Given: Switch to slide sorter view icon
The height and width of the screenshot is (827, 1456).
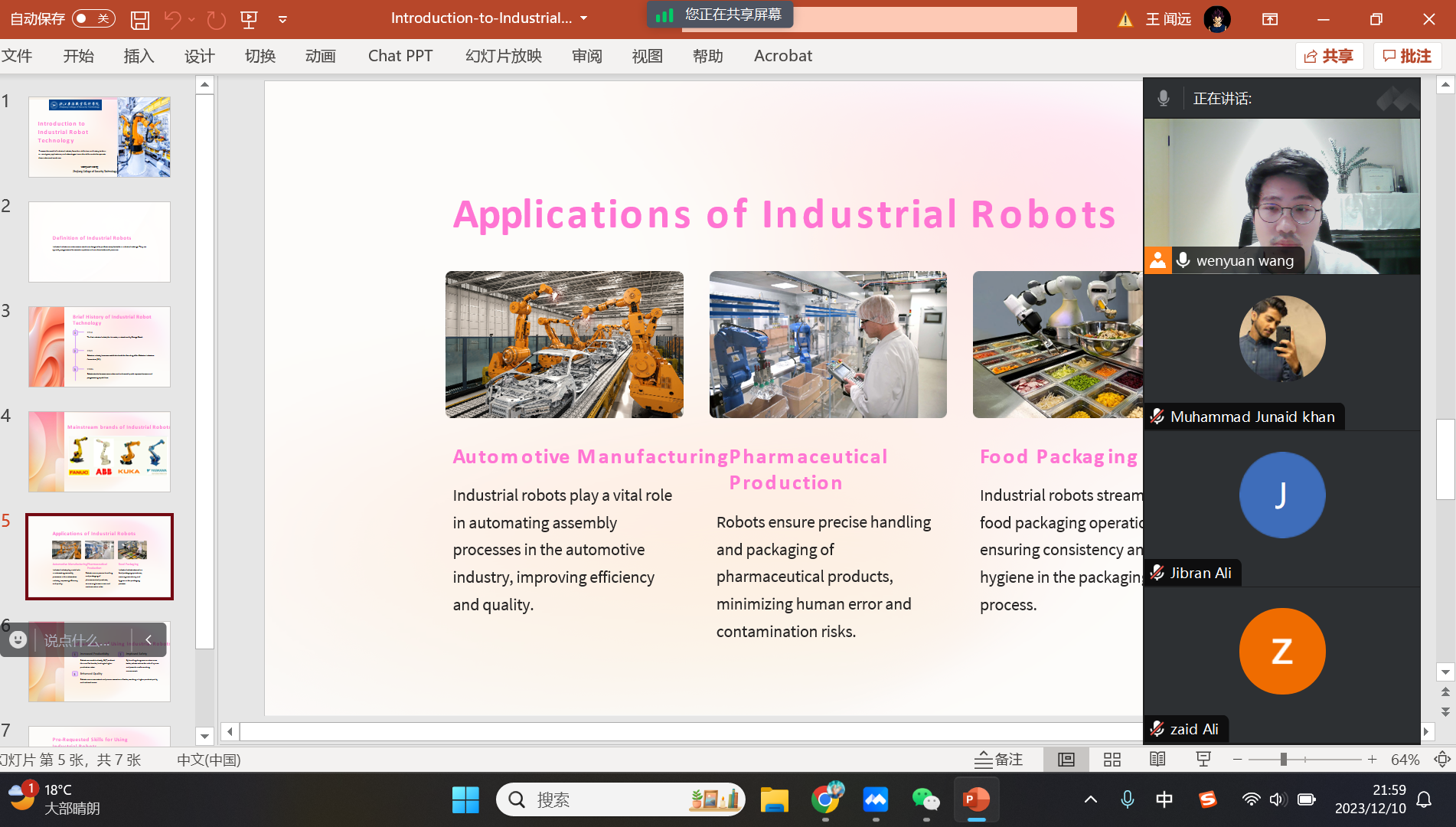Looking at the screenshot, I should click(x=1112, y=760).
